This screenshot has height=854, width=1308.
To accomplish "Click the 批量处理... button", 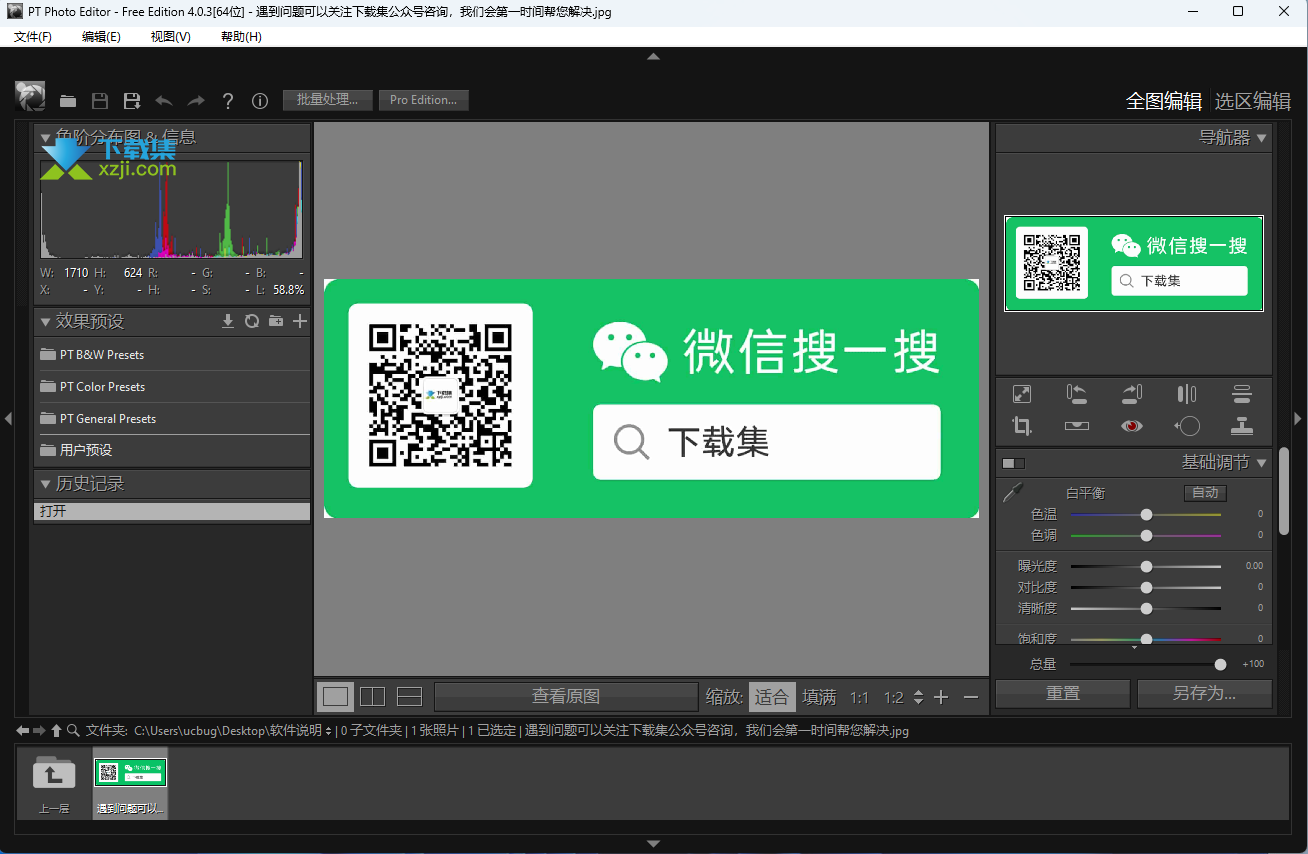I will click(328, 100).
